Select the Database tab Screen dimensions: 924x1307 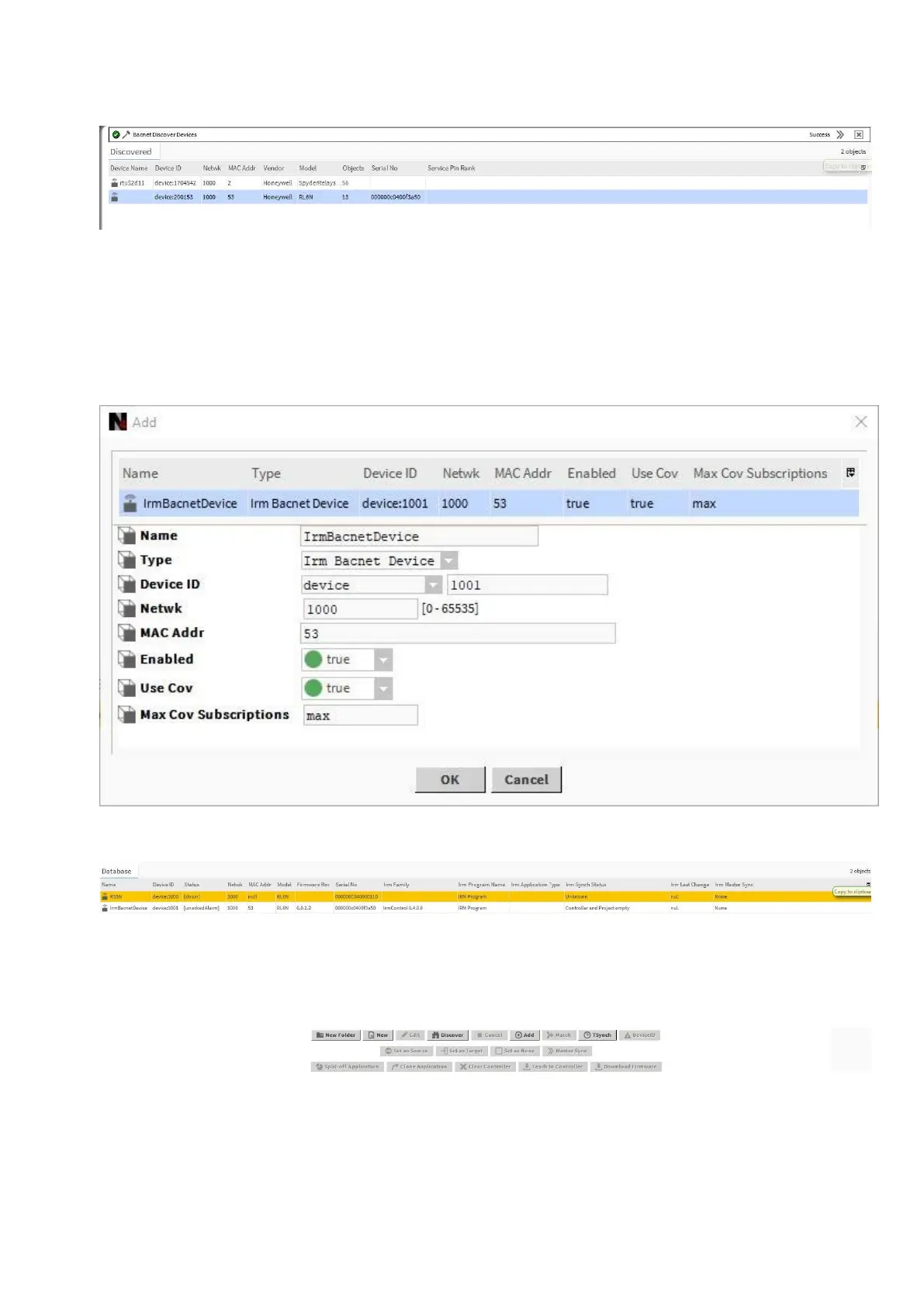tap(116, 871)
